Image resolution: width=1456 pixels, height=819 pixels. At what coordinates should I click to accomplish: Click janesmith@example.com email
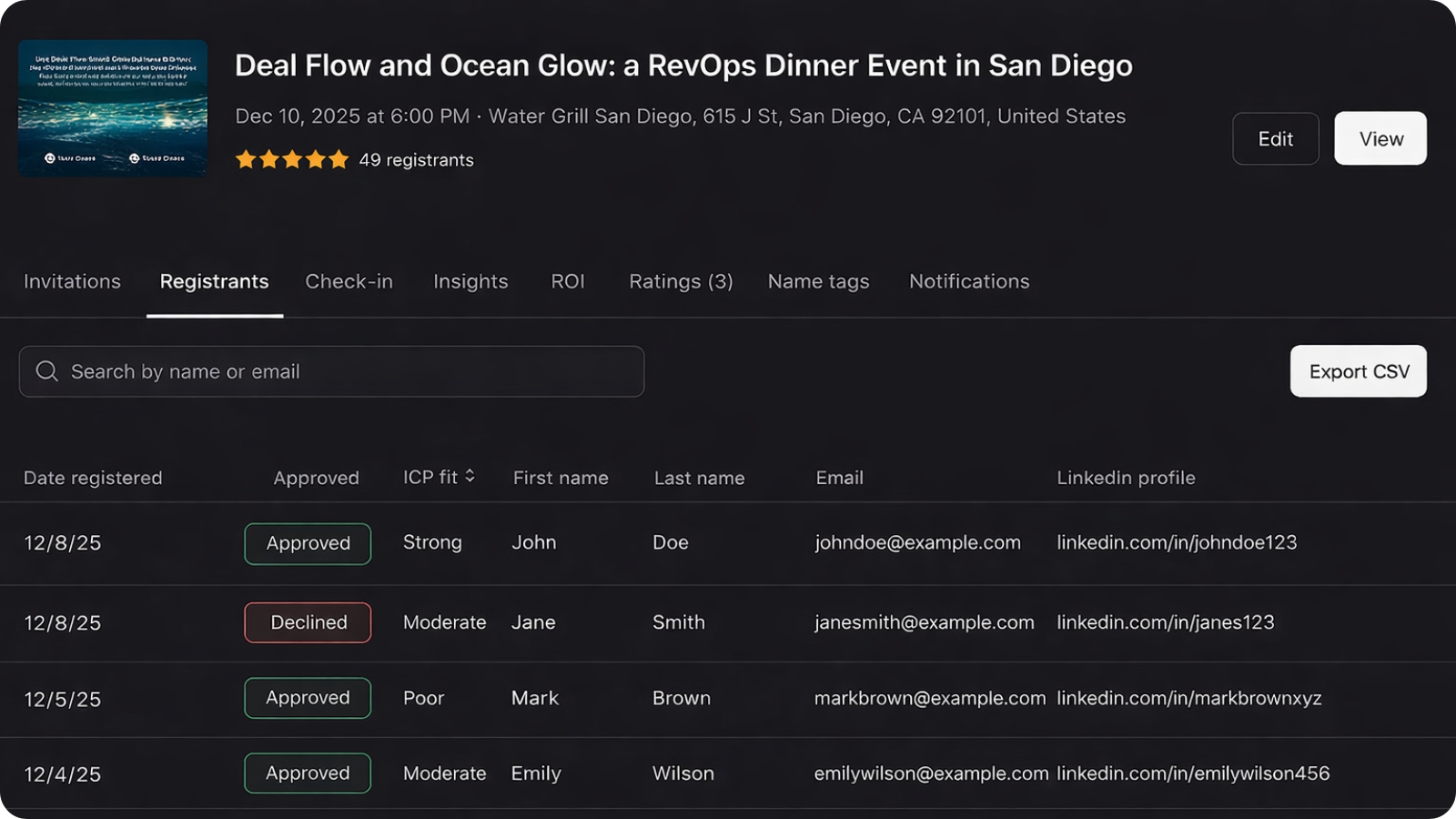tap(924, 622)
